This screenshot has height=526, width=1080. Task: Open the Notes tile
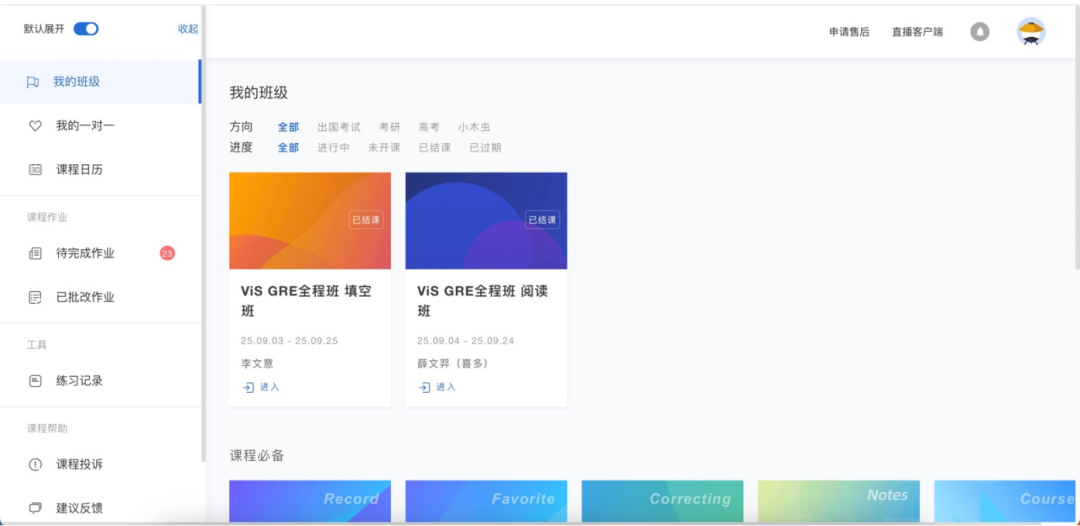click(x=839, y=502)
